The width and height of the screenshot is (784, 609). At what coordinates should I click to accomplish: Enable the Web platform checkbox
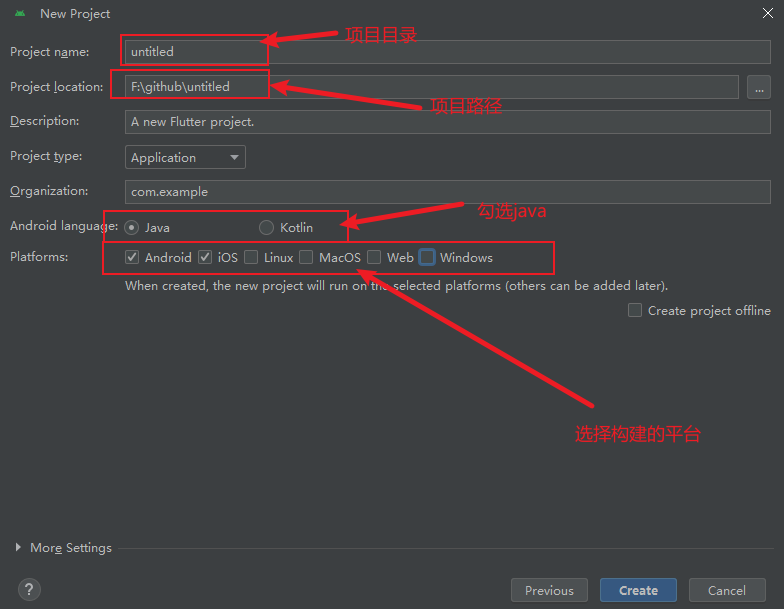click(x=374, y=257)
